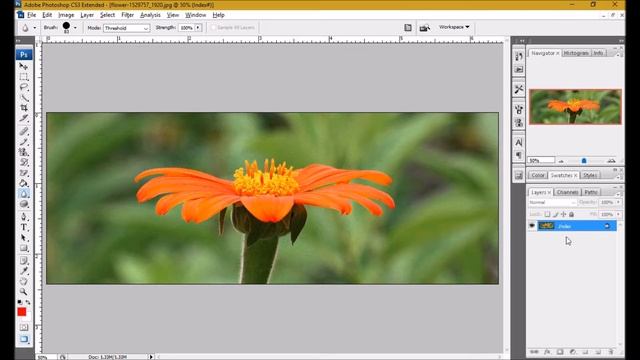This screenshot has width=640, height=360.
Task: Switch to the Channels tab
Action: 567,192
